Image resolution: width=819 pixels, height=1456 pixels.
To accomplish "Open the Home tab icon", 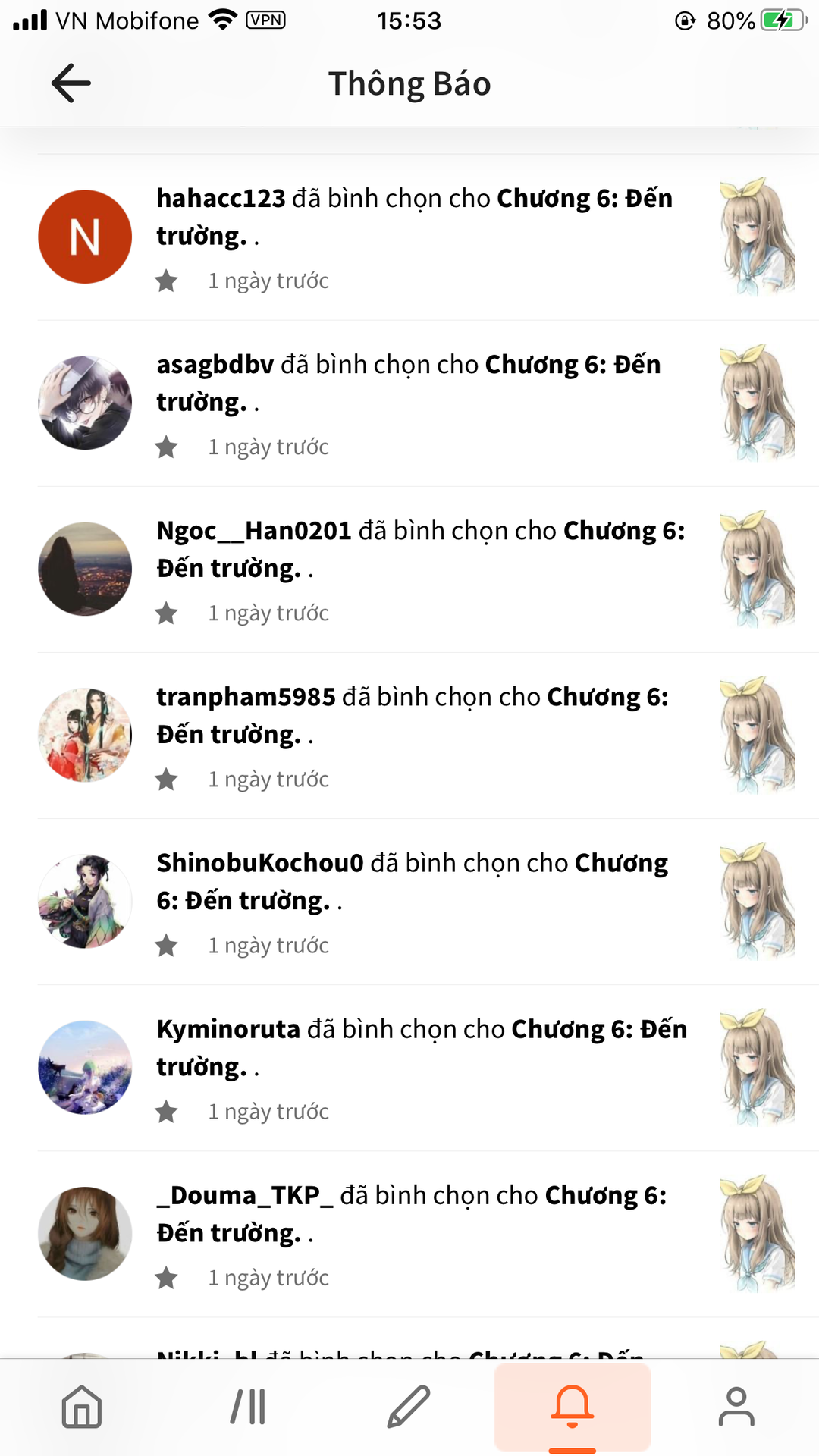I will click(82, 1407).
